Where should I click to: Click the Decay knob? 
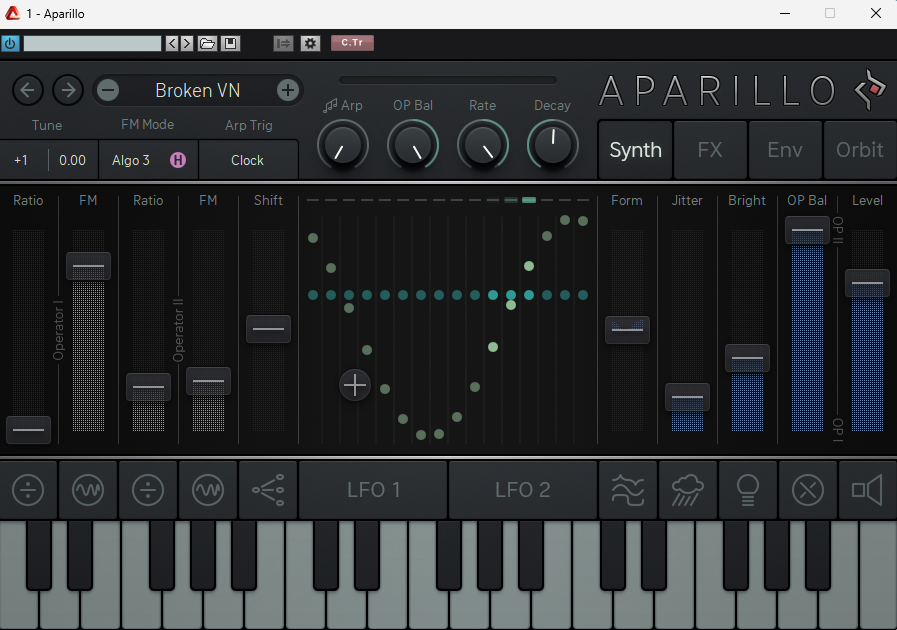click(553, 144)
